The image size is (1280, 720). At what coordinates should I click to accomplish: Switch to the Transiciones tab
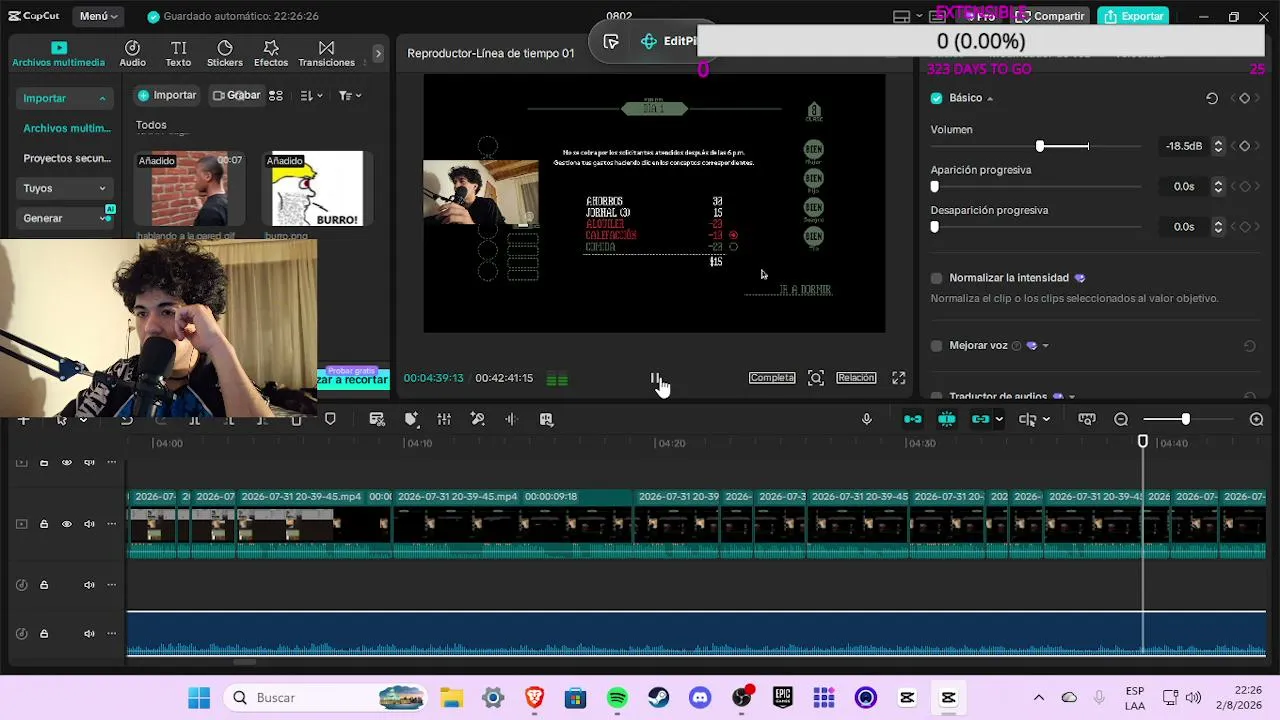point(326,54)
